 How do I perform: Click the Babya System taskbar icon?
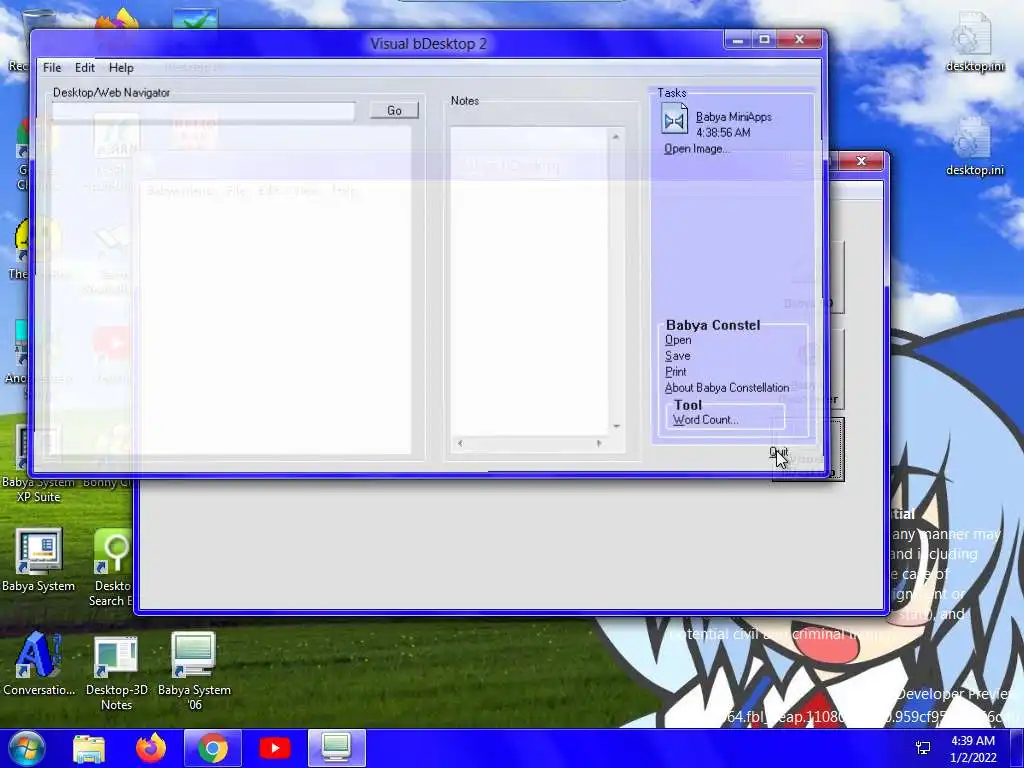tap(336, 748)
